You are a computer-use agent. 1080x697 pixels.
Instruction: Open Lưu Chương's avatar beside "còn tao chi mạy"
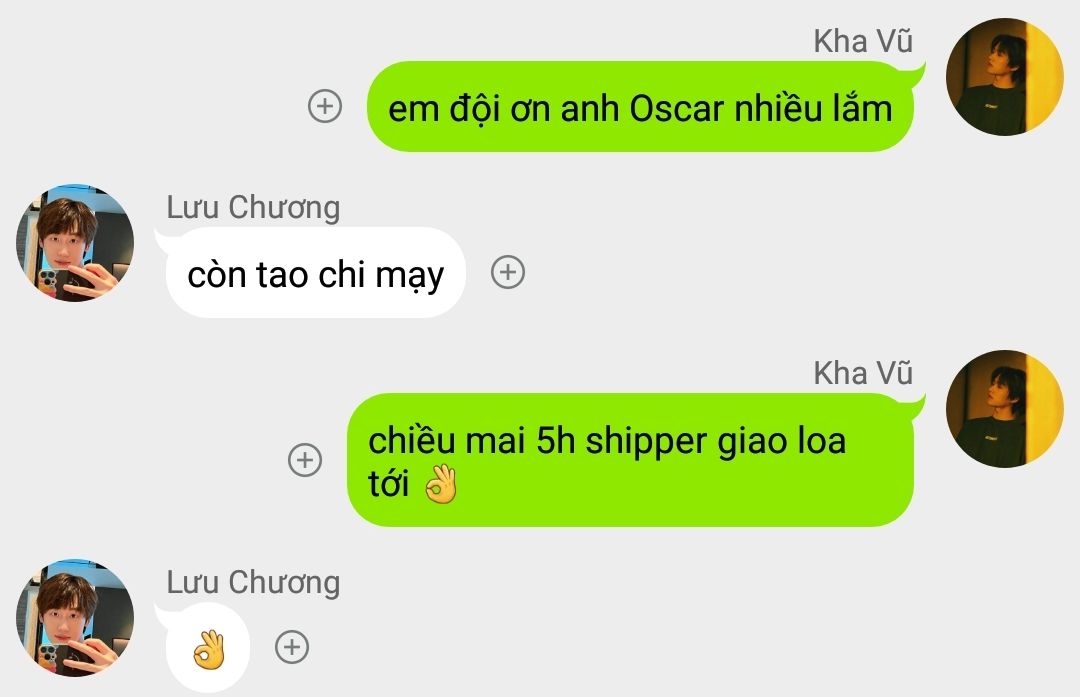(75, 243)
